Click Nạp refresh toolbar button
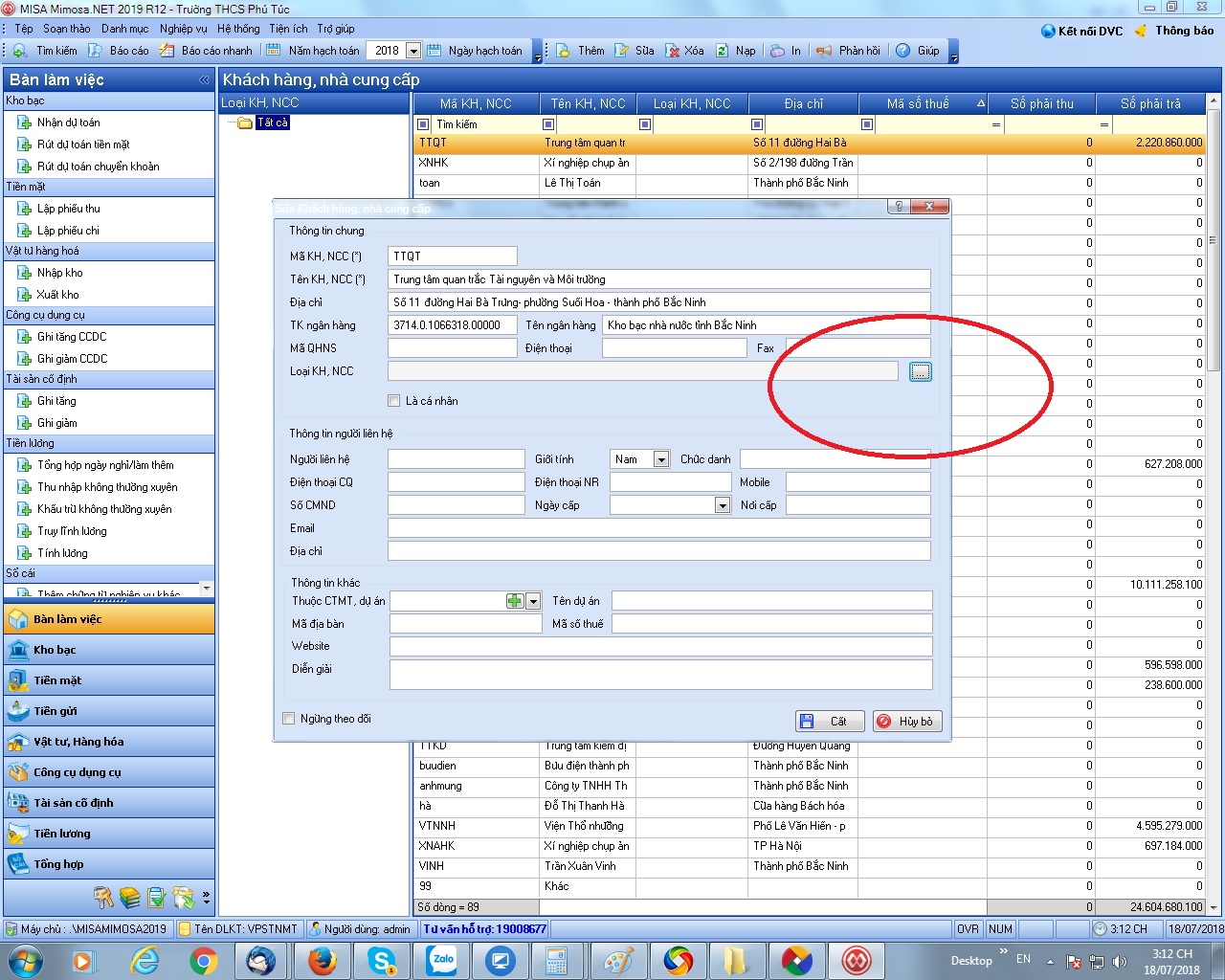This screenshot has height=980, width=1225. pyautogui.click(x=736, y=51)
